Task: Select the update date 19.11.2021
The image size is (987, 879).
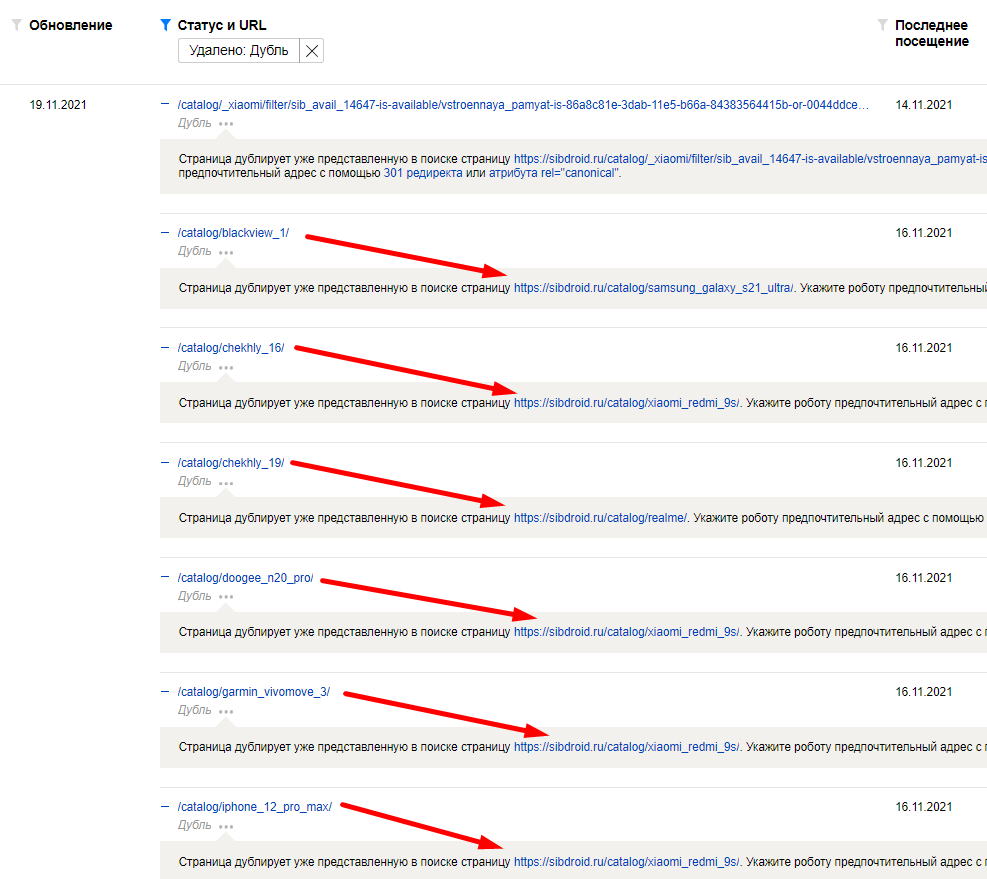Action: (x=58, y=105)
